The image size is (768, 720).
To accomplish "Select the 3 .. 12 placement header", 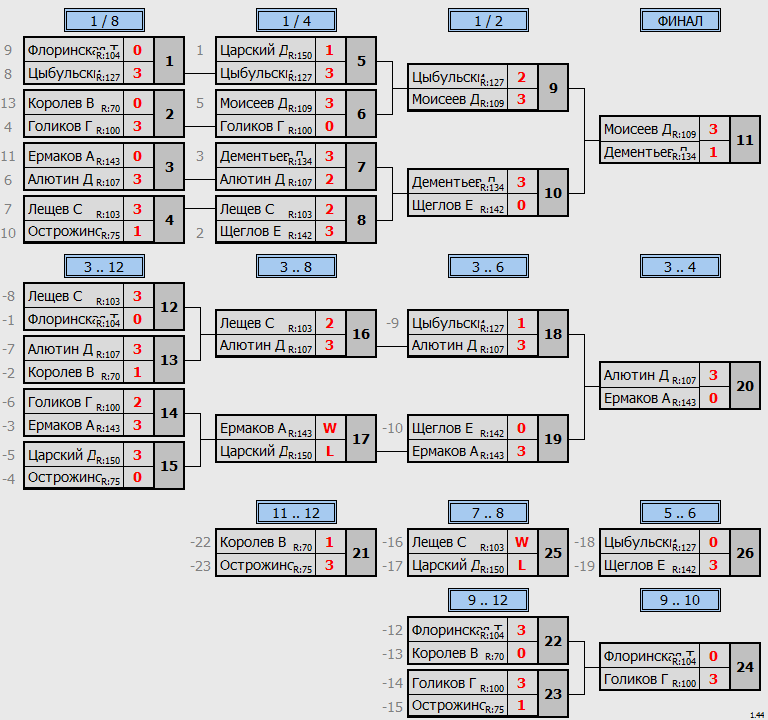I will [x=104, y=266].
